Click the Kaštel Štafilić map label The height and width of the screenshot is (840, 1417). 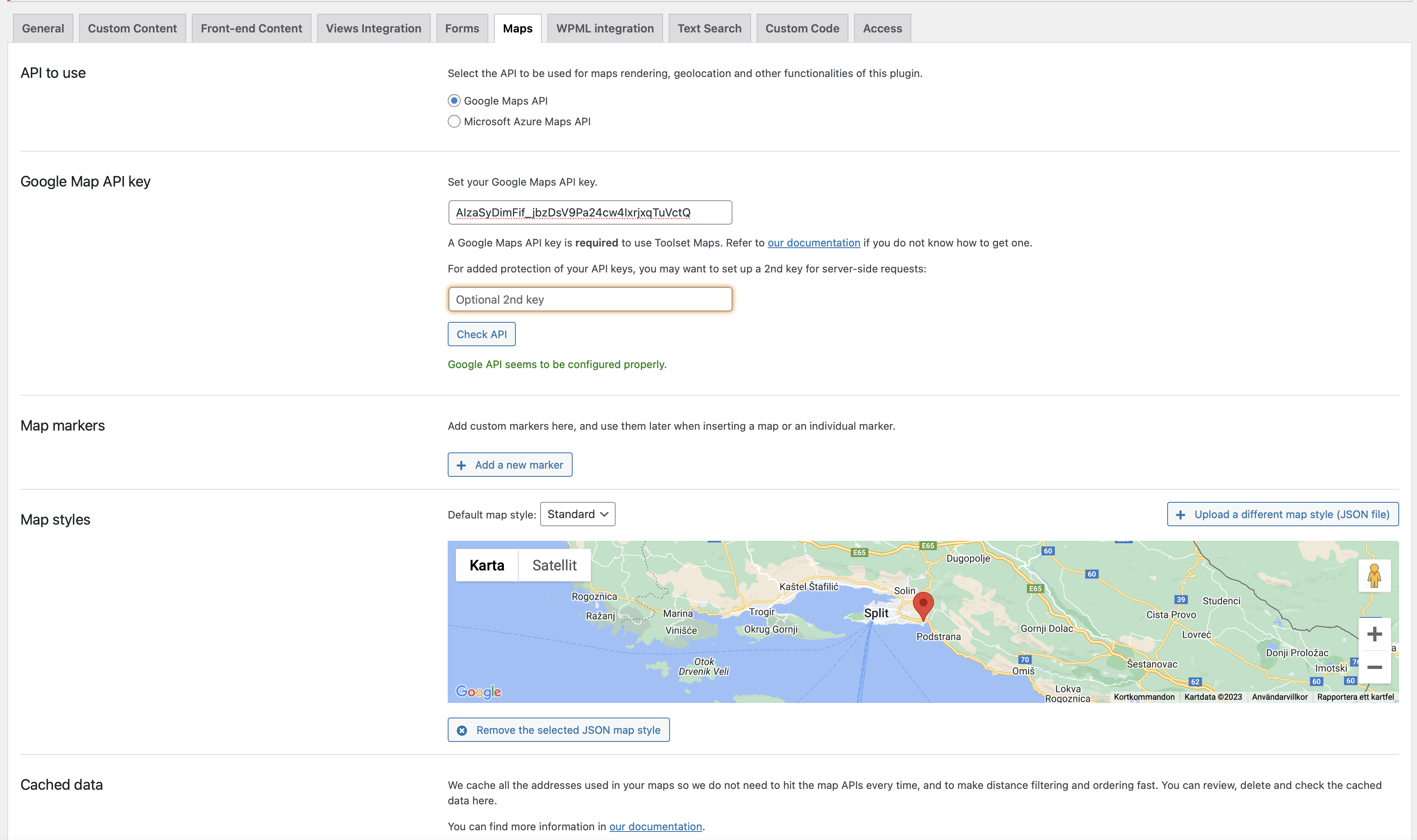click(809, 586)
